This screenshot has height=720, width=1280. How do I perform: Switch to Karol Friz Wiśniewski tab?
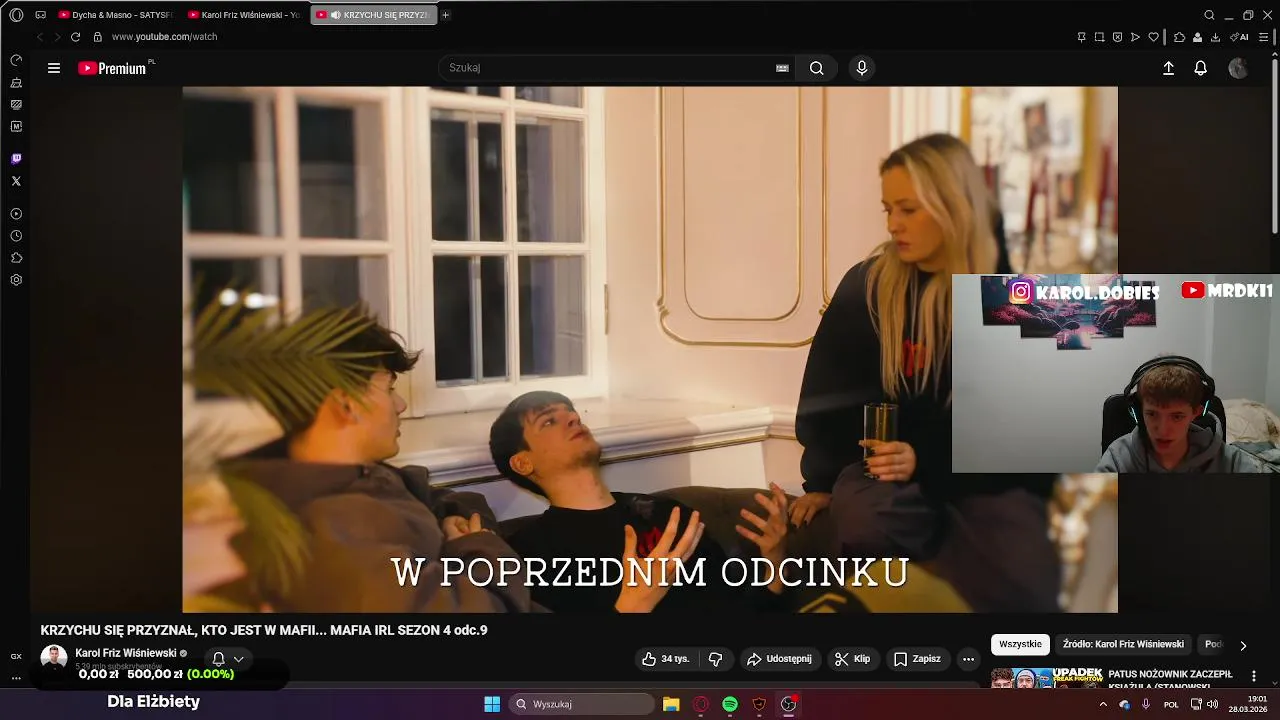click(x=244, y=15)
